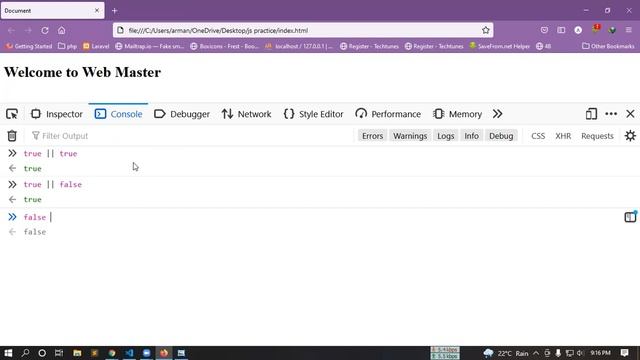Screen dimensions: 640x360
Task: Open the Debugger tab
Action: coord(182,114)
